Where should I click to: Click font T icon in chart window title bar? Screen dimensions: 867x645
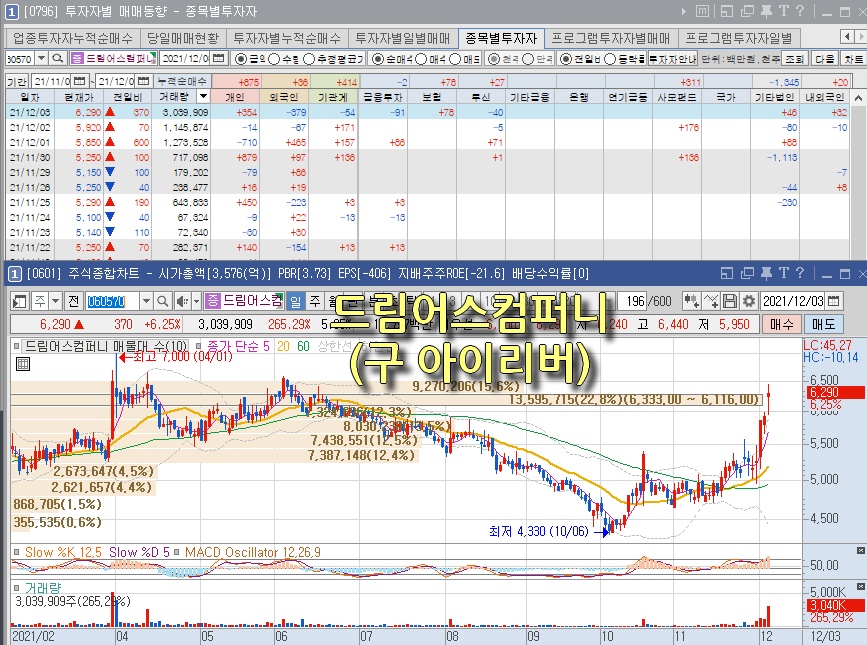(x=784, y=273)
